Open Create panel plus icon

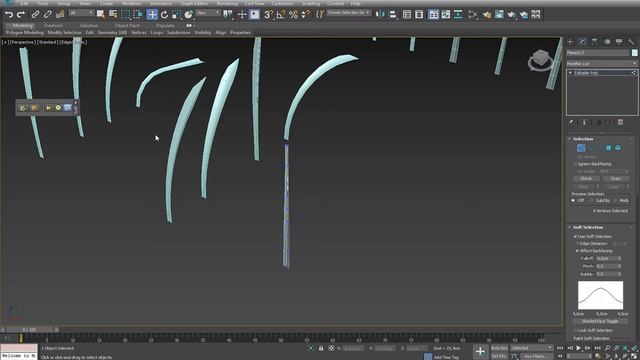pos(570,42)
